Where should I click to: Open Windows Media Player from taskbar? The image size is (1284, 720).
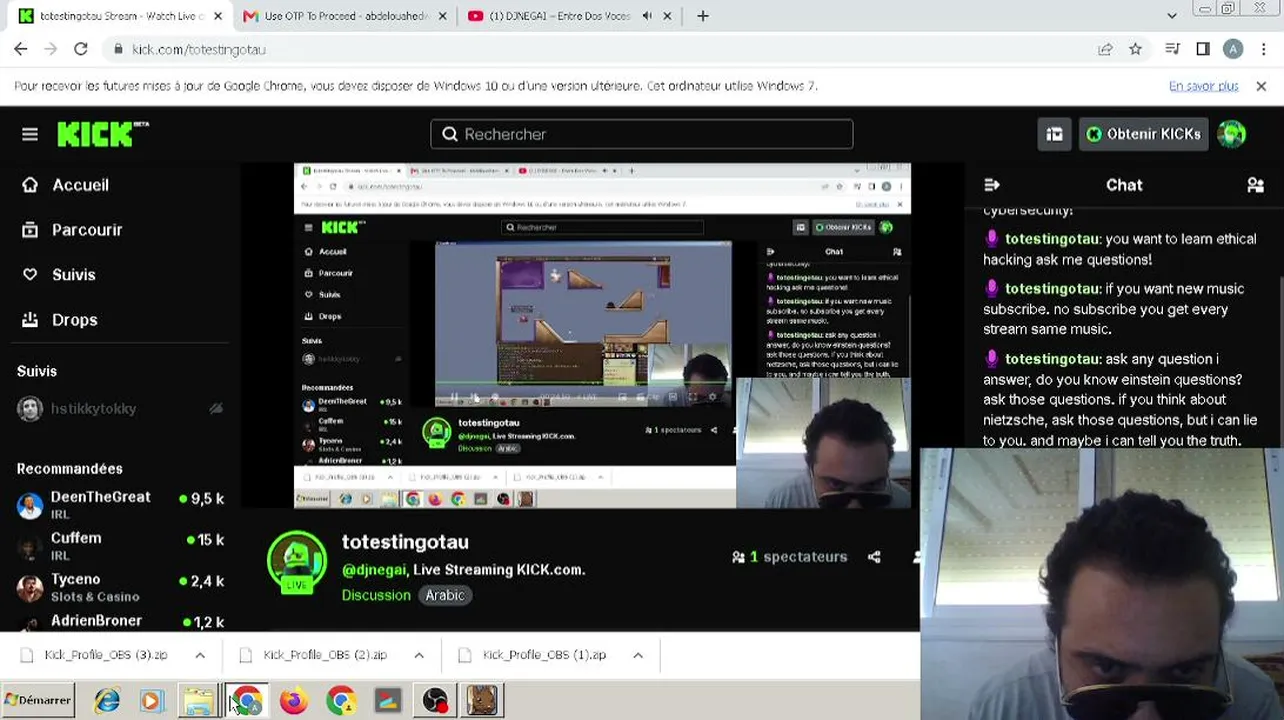coord(152,701)
